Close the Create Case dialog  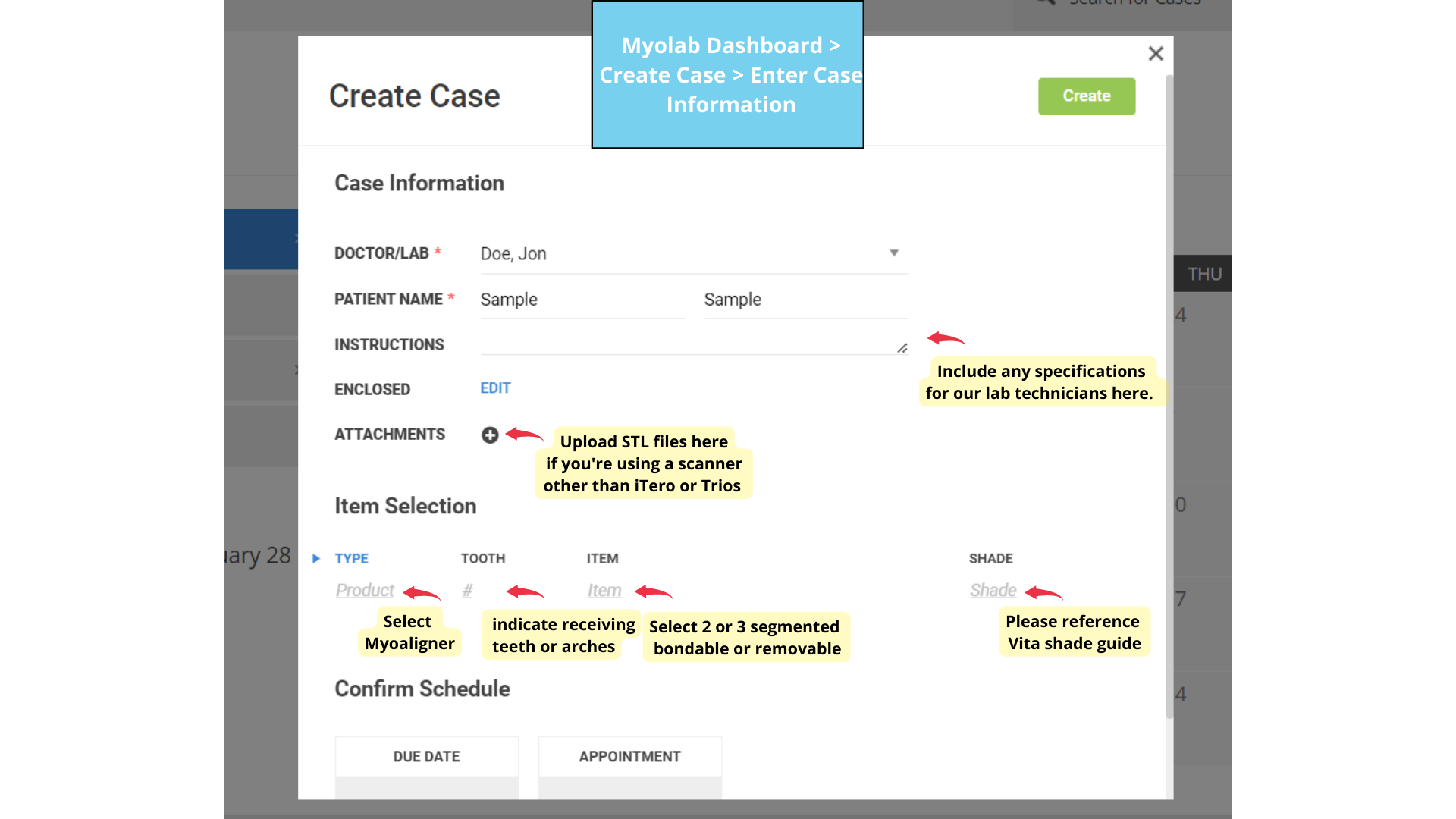tap(1155, 54)
